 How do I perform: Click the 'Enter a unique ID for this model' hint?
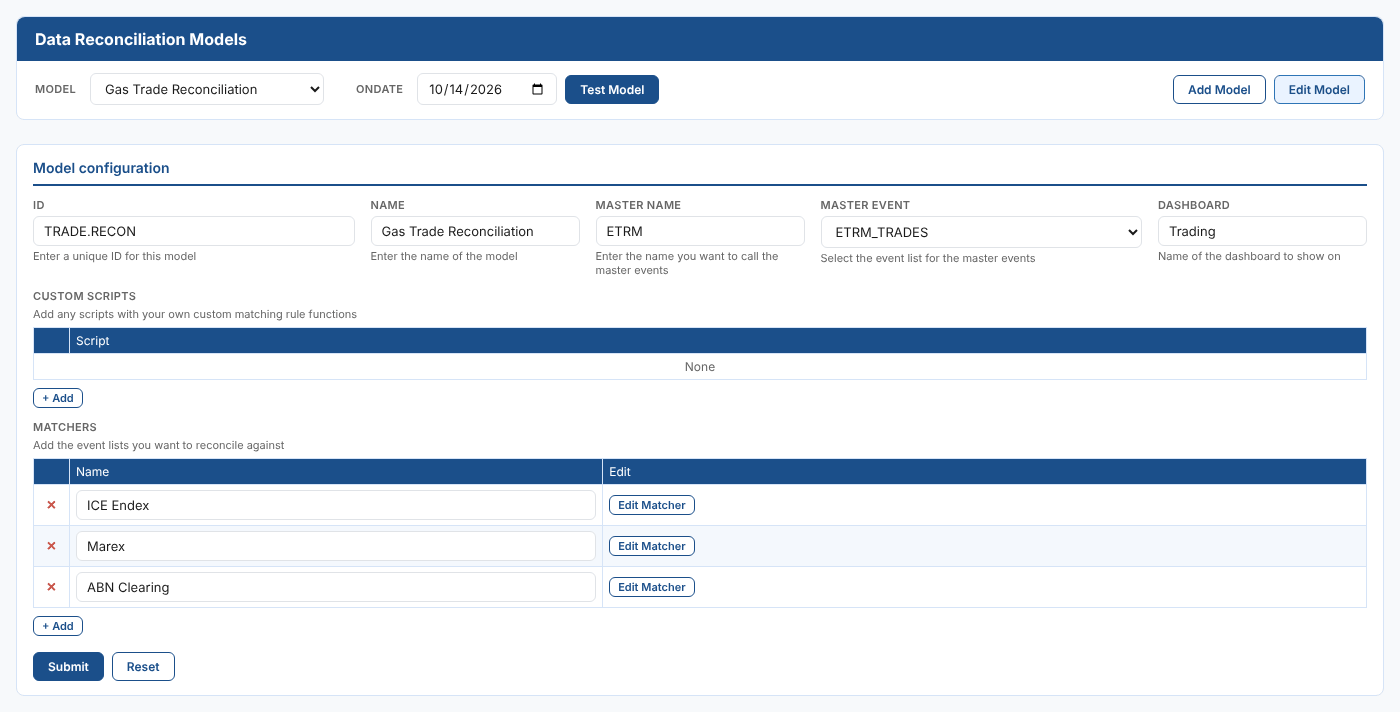point(115,256)
